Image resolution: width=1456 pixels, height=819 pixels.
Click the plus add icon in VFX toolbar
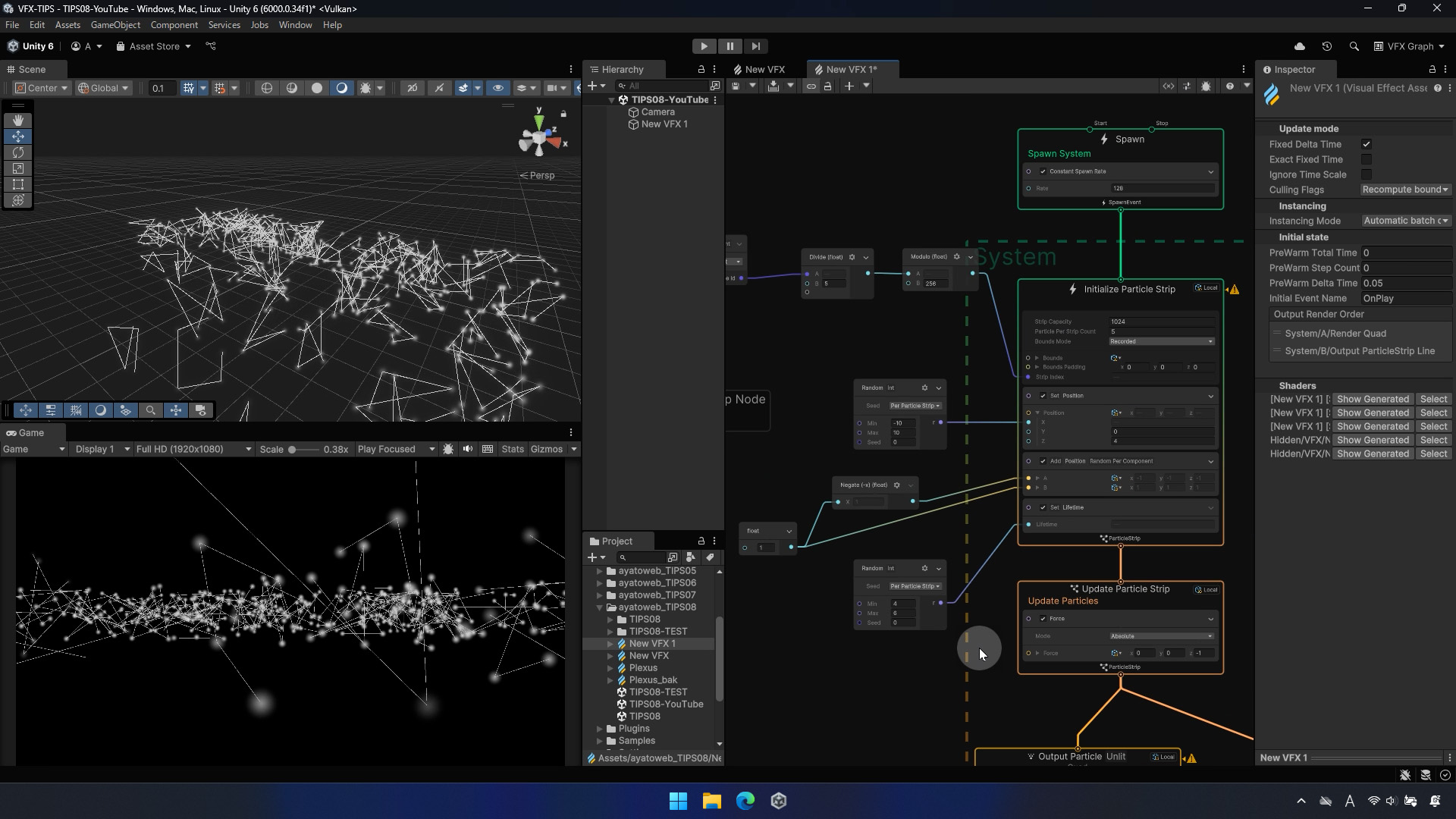point(849,86)
